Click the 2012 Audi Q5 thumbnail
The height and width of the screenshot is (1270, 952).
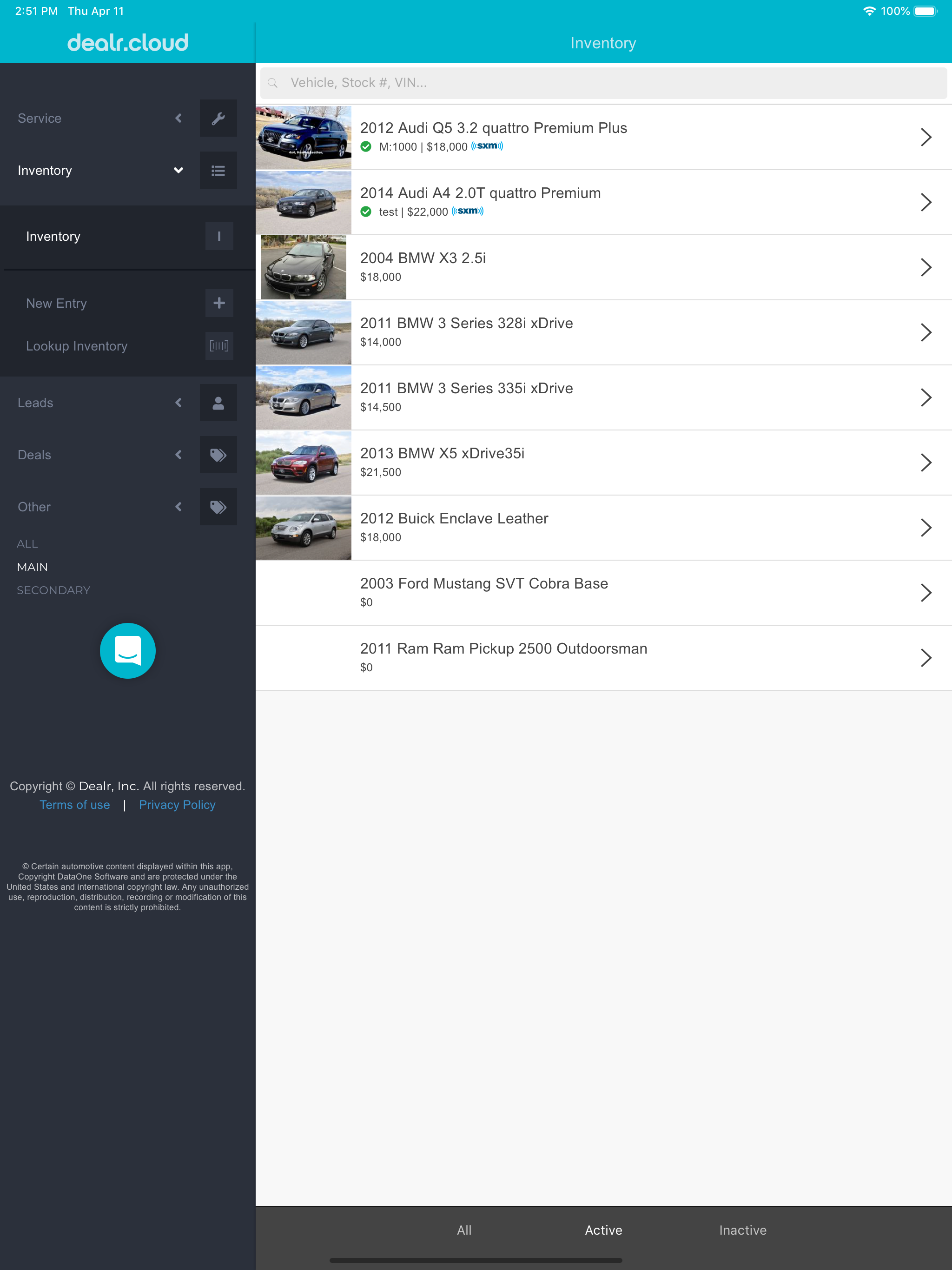(303, 137)
